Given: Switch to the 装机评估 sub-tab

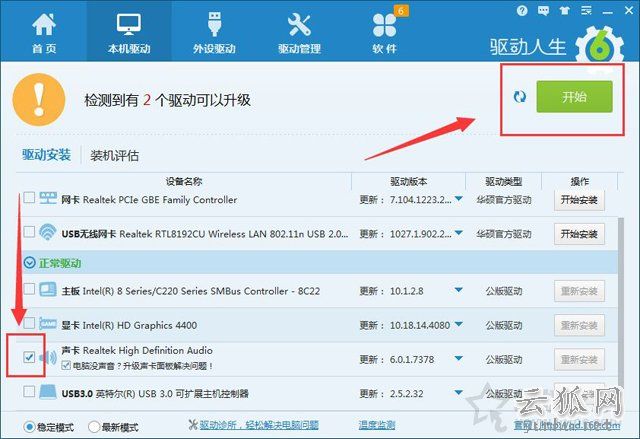Looking at the screenshot, I should coord(114,155).
